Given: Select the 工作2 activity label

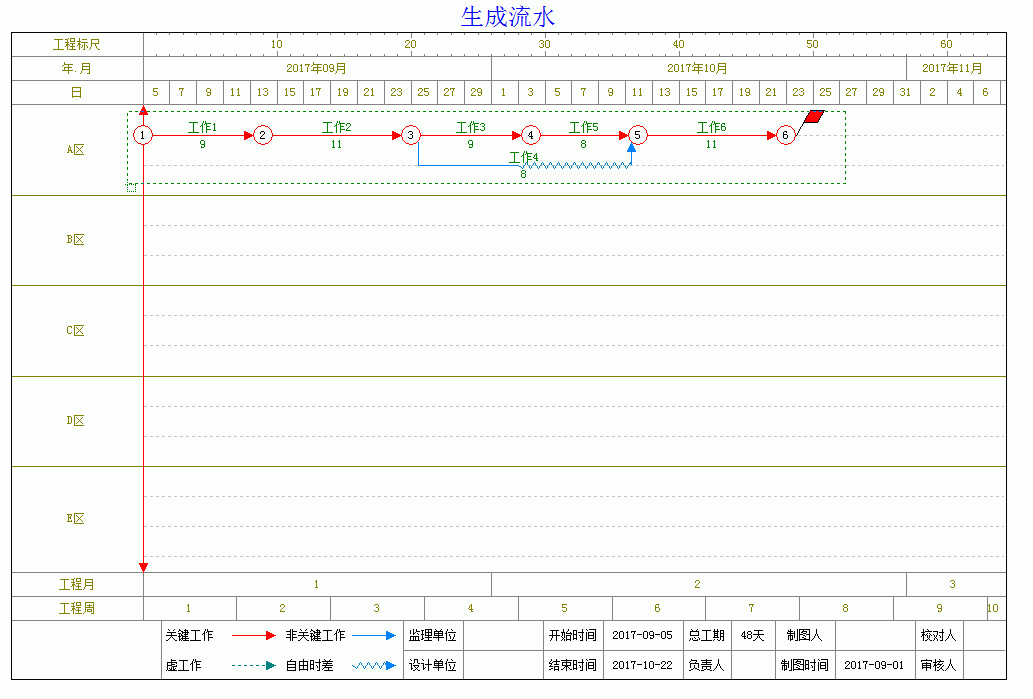Looking at the screenshot, I should click(x=337, y=127).
